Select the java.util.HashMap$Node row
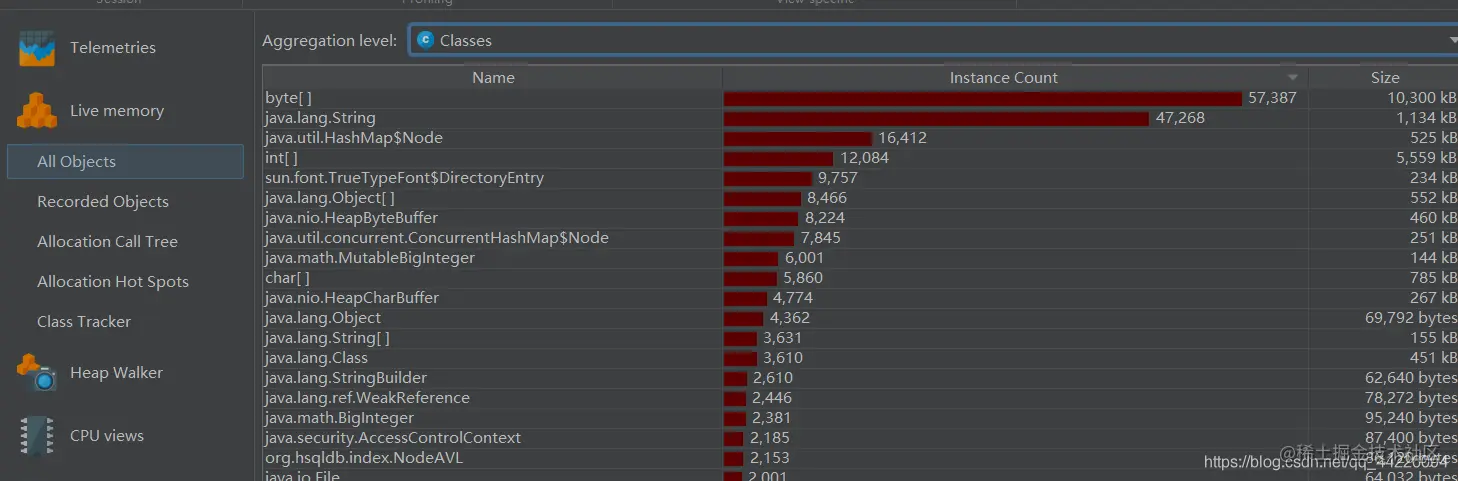The height and width of the screenshot is (481, 1458). (x=860, y=138)
